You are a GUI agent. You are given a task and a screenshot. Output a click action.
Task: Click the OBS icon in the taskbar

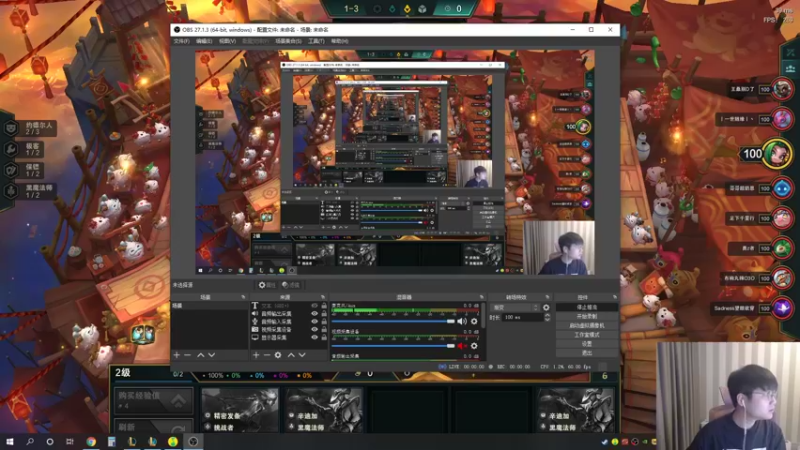pos(193,442)
